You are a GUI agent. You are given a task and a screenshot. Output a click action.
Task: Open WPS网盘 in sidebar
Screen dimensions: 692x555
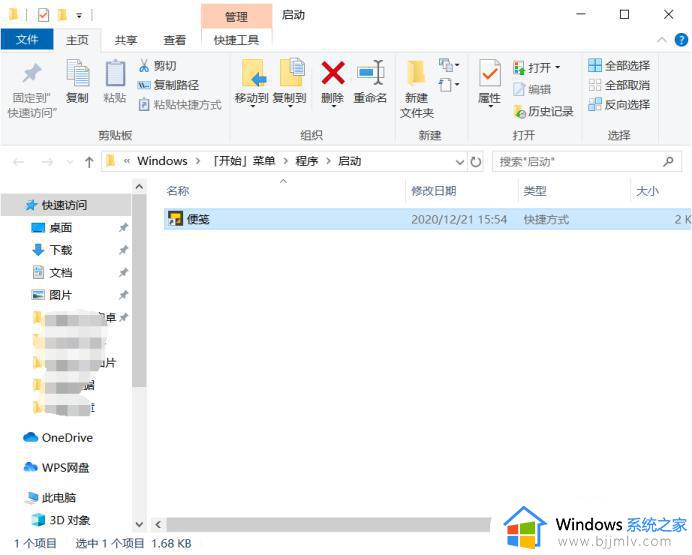coord(56,467)
